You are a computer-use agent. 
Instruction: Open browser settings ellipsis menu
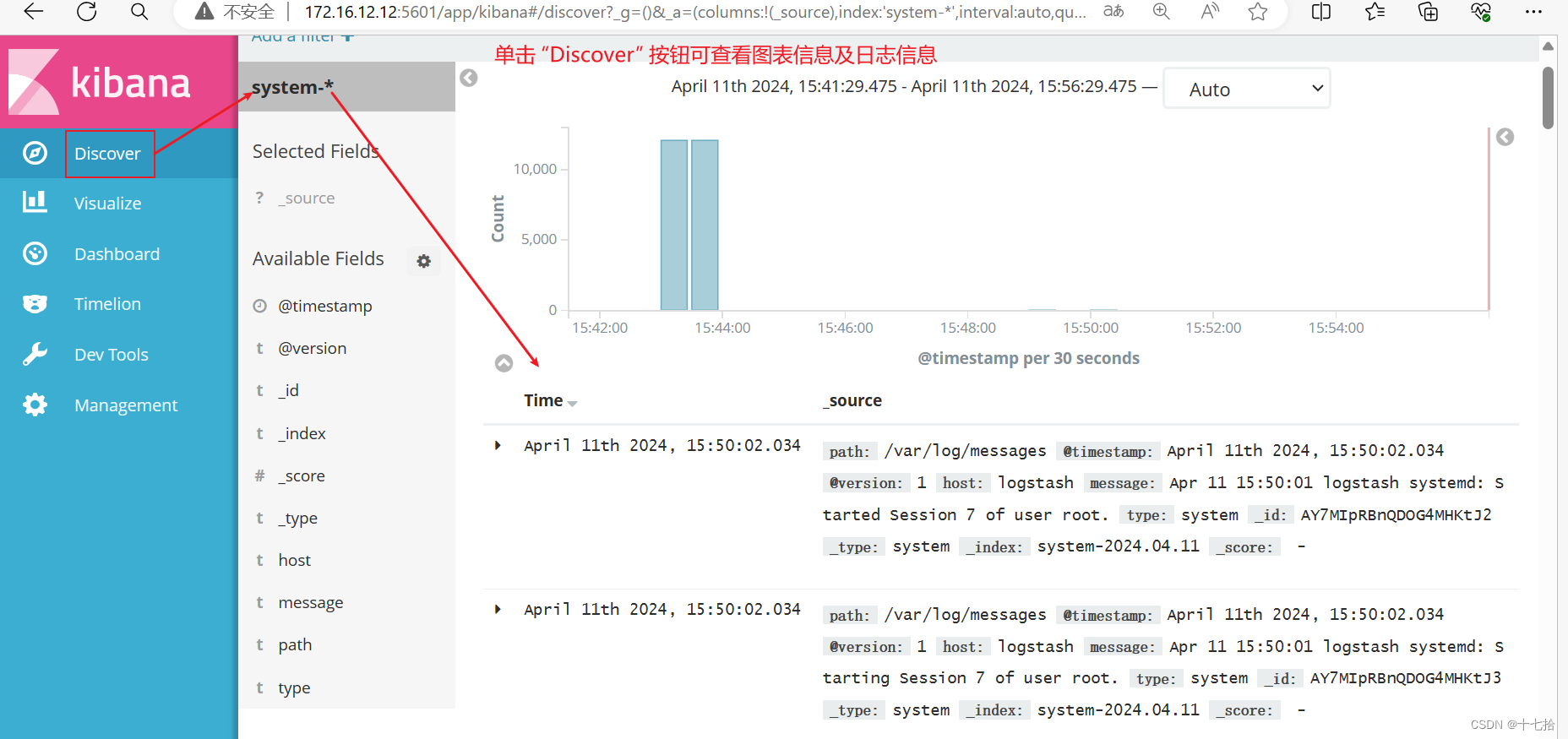[x=1534, y=12]
